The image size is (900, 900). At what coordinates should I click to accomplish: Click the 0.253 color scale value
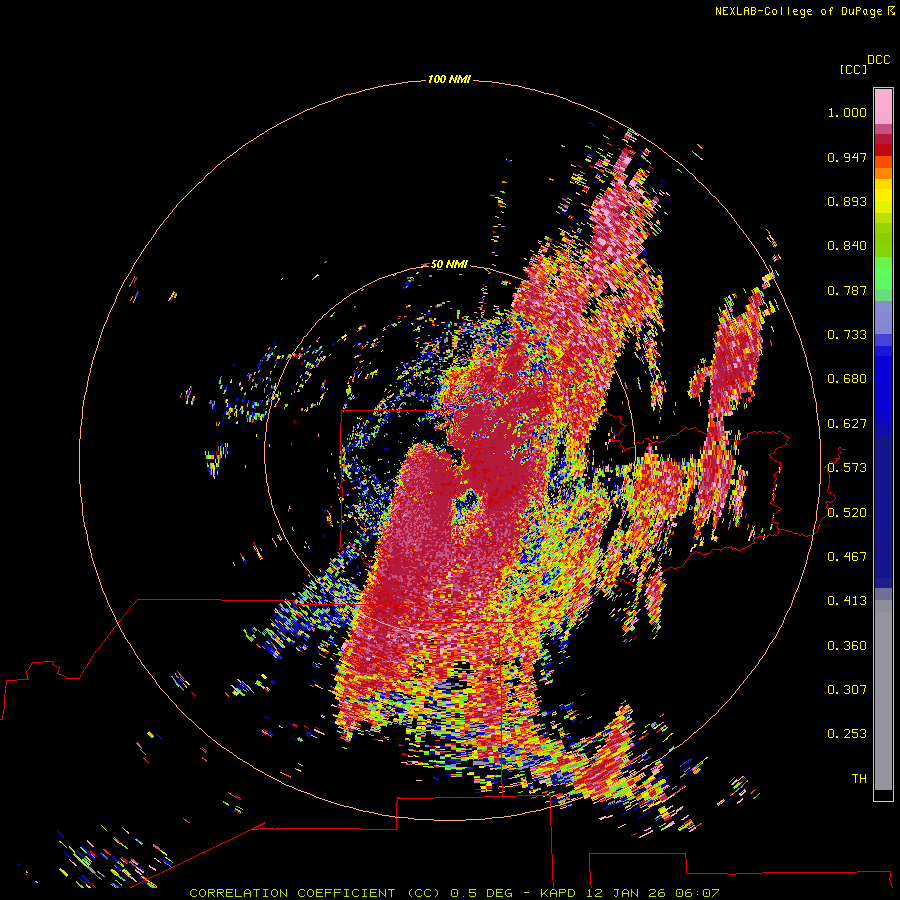pos(847,734)
